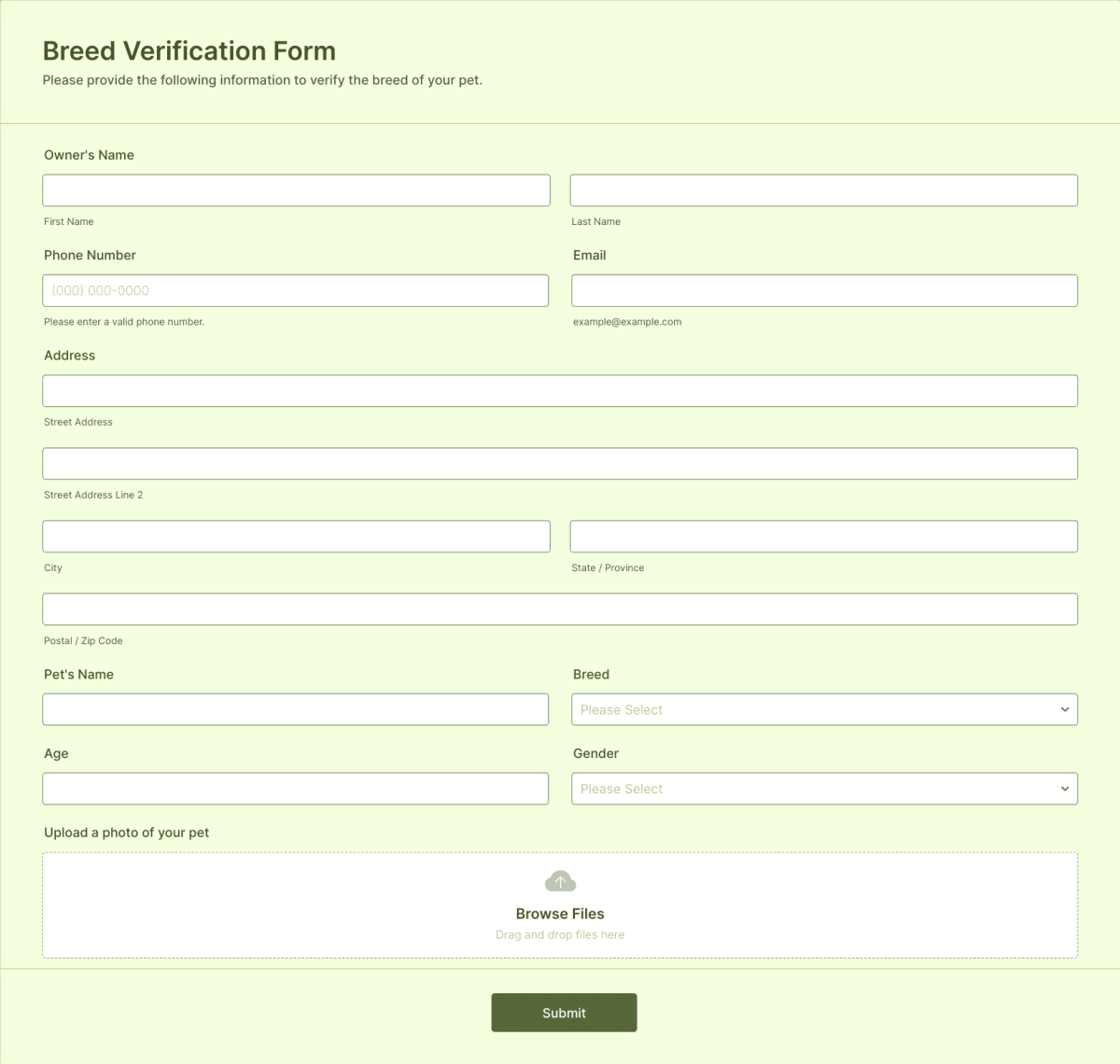
Task: Expand the Breed chevron arrow
Action: coord(1066,709)
